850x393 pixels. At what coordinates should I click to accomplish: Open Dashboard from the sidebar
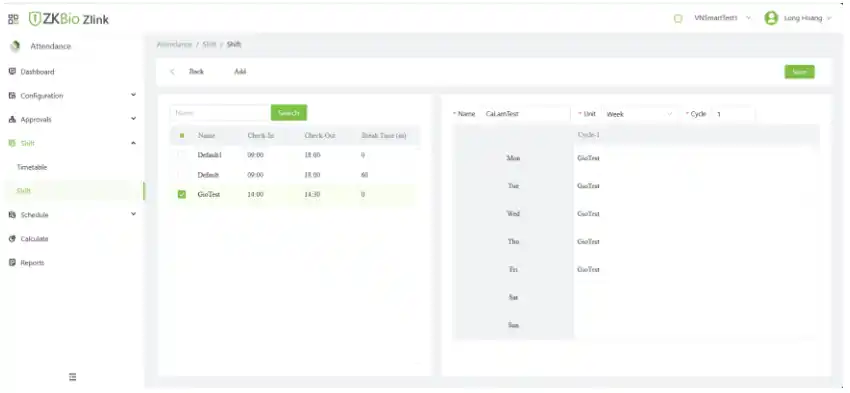click(x=37, y=72)
